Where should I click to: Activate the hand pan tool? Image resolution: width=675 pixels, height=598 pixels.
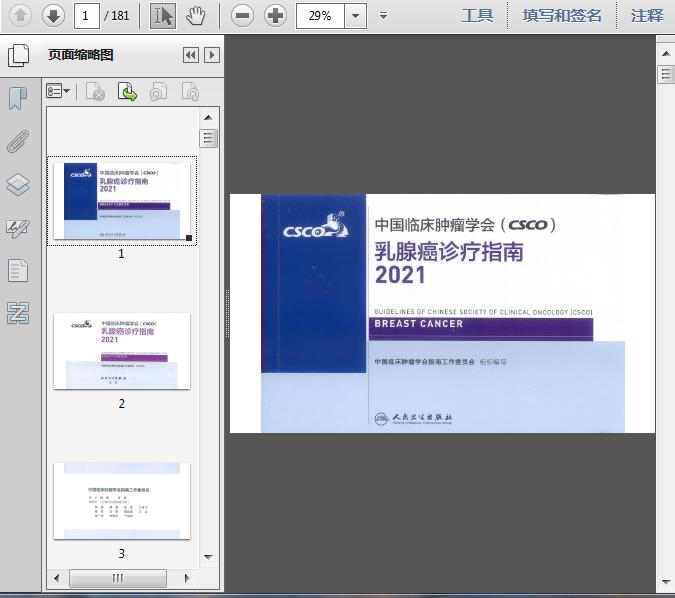pyautogui.click(x=195, y=16)
